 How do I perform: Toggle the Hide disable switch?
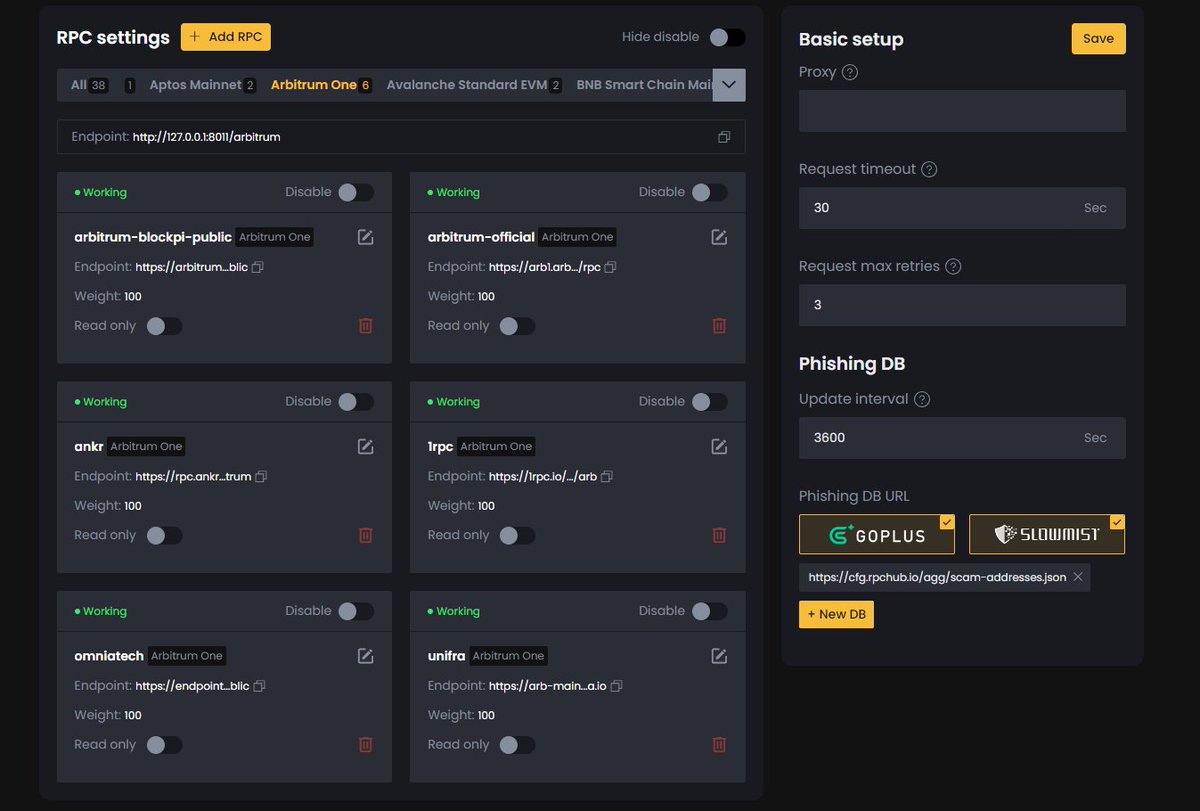click(728, 36)
